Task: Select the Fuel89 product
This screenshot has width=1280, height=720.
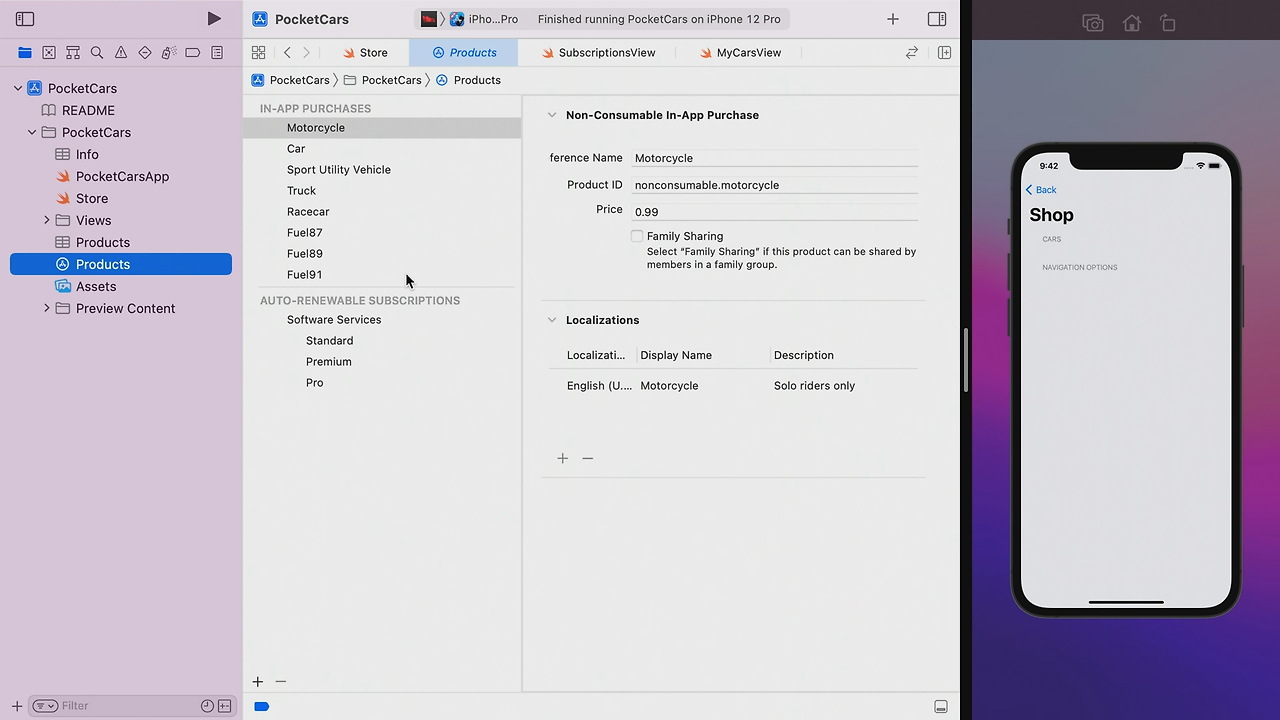Action: pyautogui.click(x=305, y=254)
